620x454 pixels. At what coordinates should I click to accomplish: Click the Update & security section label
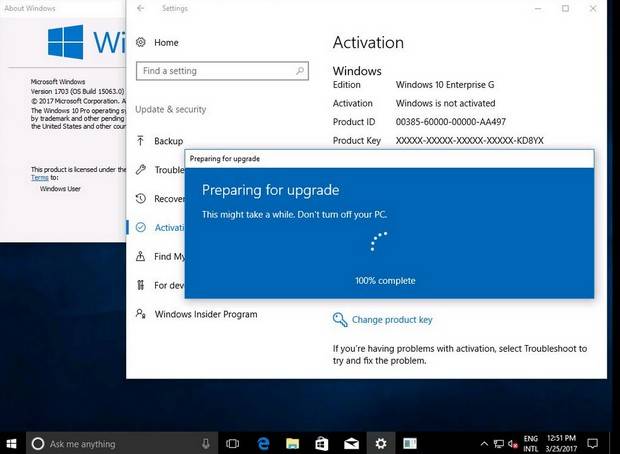pyautogui.click(x=170, y=109)
